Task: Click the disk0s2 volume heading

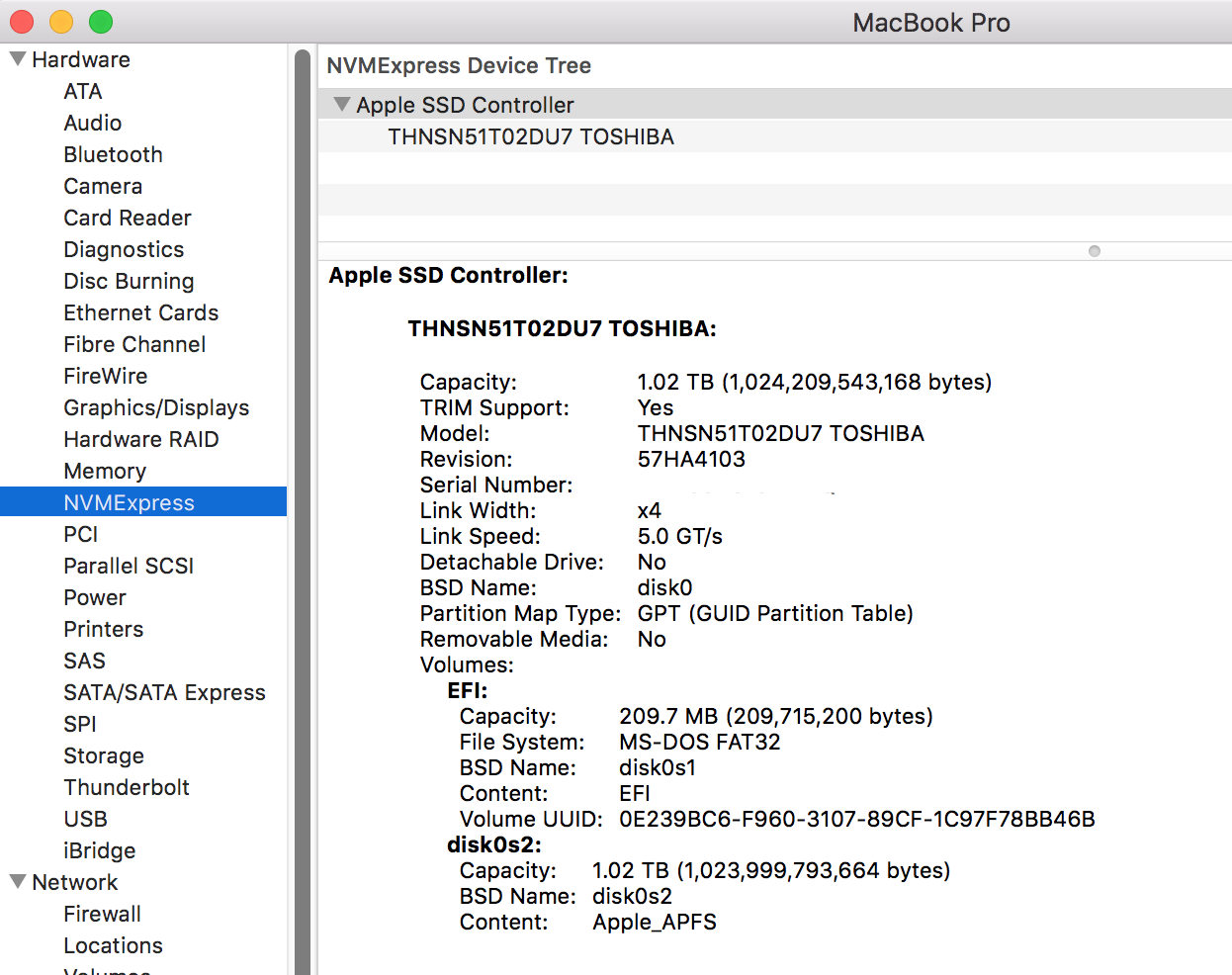Action: 494,844
